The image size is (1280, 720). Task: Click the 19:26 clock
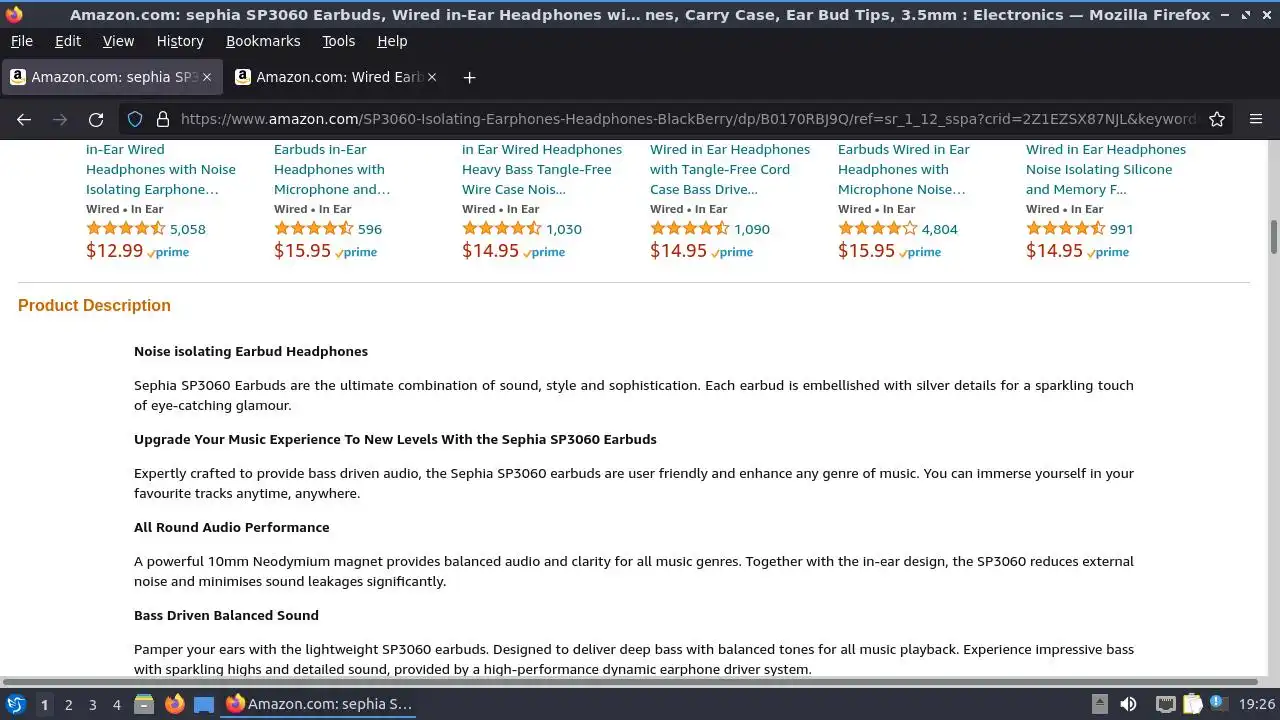(1257, 704)
